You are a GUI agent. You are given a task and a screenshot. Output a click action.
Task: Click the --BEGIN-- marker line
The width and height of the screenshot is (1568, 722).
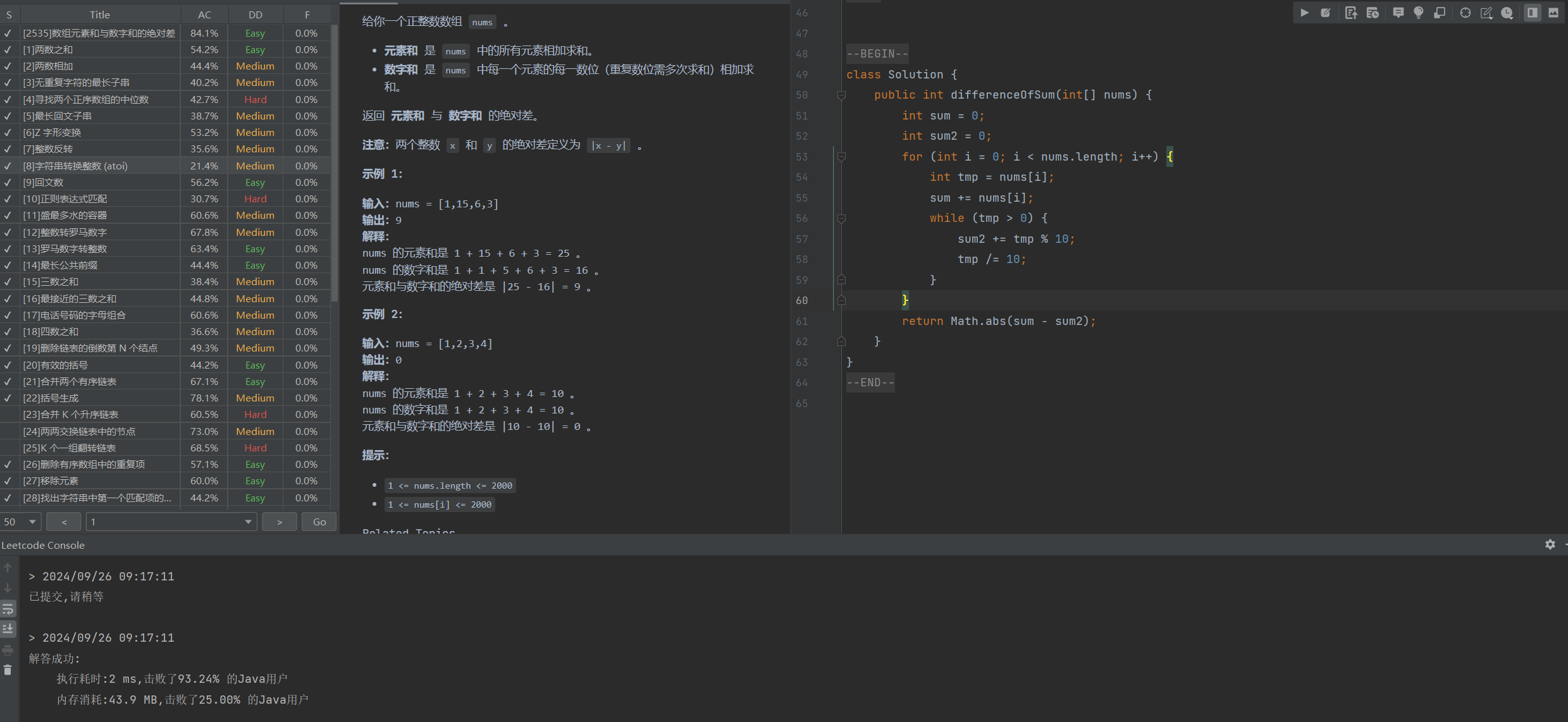click(x=877, y=54)
